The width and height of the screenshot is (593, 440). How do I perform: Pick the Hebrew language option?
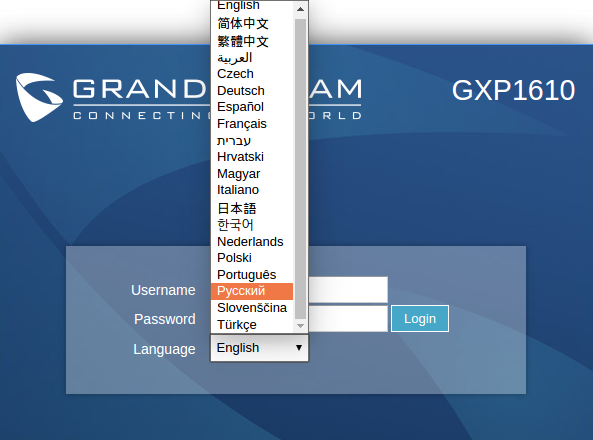(252, 140)
